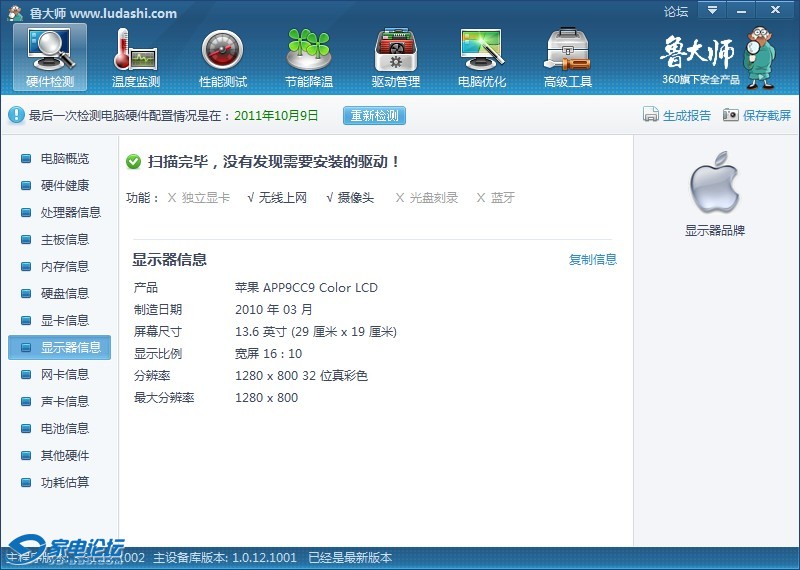Click the 保存截屏 save screenshot link

[x=757, y=116]
